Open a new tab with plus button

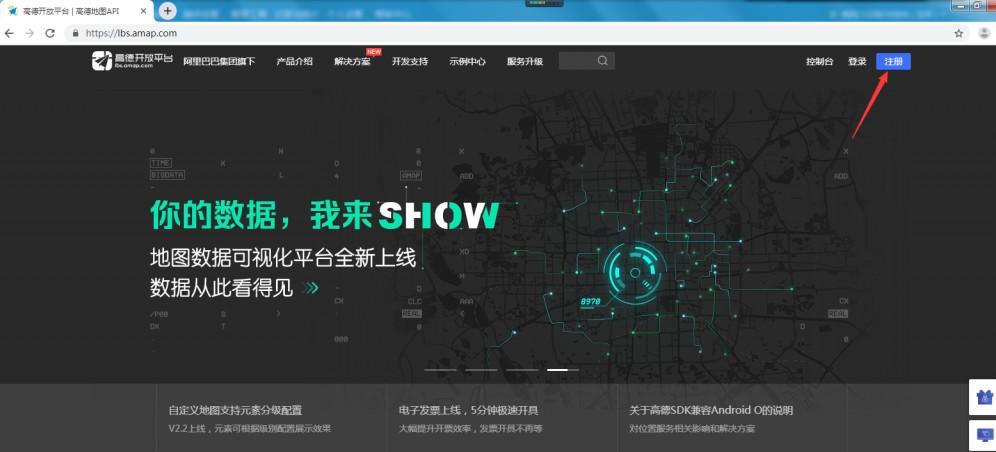coord(168,11)
